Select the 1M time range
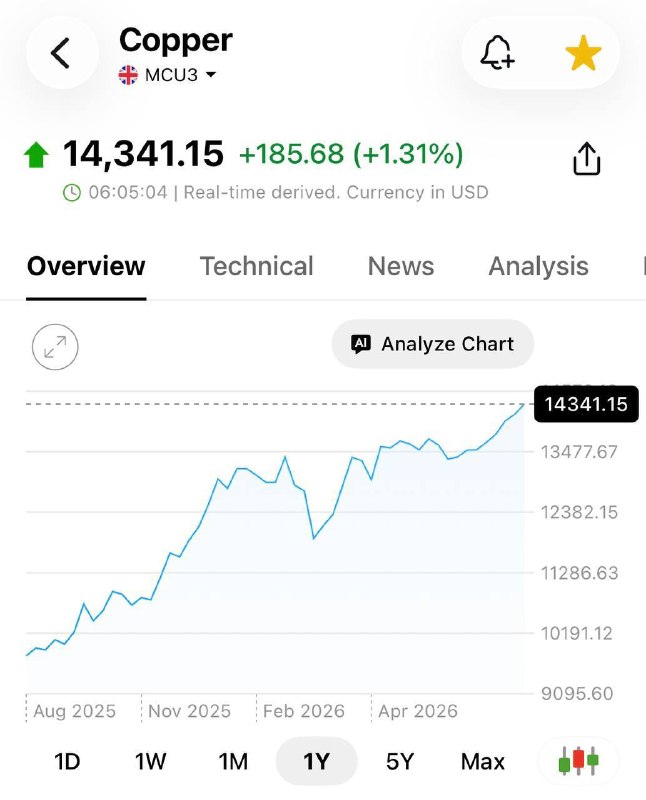646x800 pixels. pos(233,761)
